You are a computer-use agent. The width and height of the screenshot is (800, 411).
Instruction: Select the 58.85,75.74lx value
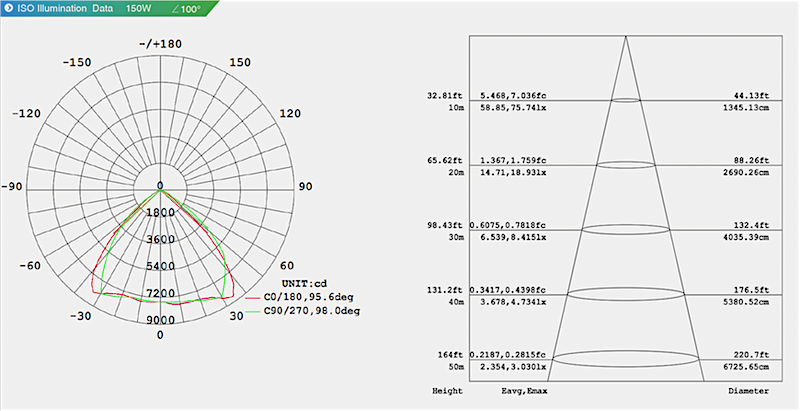[x=513, y=108]
